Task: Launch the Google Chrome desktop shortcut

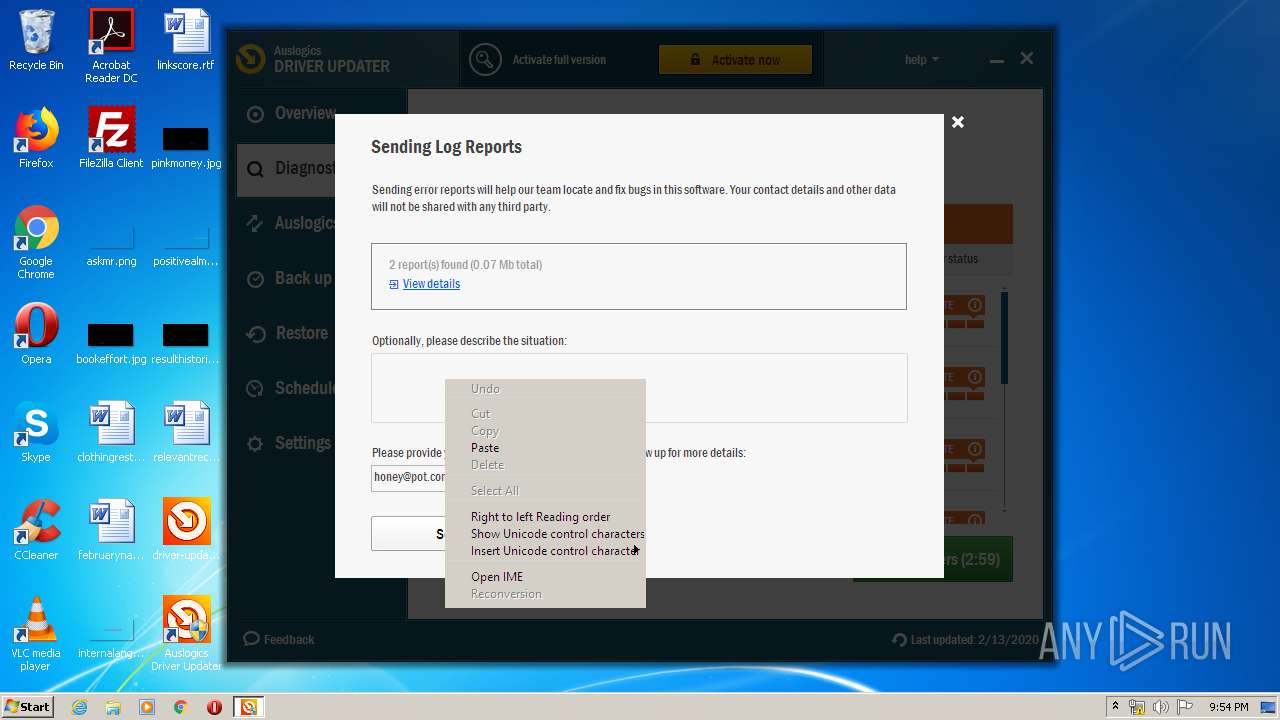Action: coord(36,242)
